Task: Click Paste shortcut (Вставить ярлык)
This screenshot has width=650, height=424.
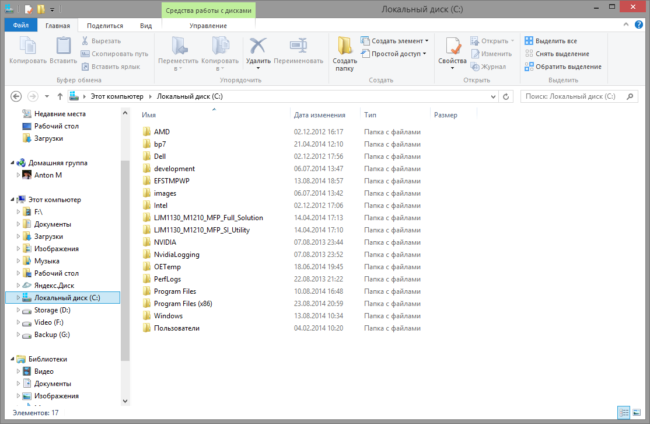Action: (111, 66)
